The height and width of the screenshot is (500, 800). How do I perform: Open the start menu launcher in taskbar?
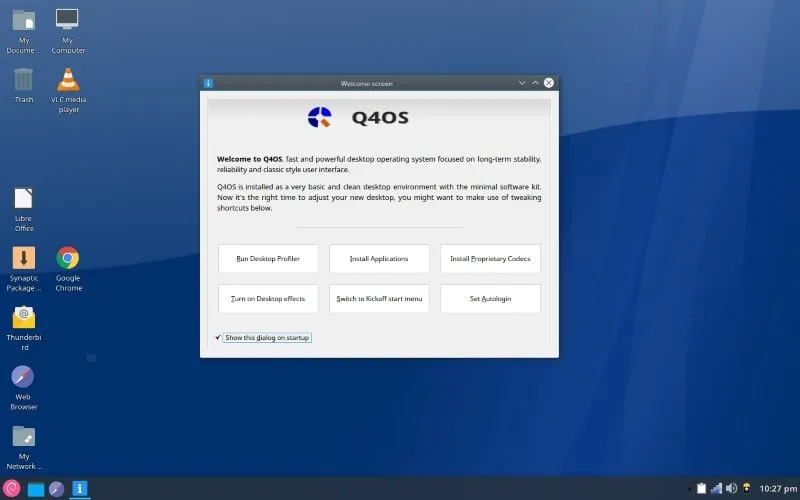tap(12, 488)
